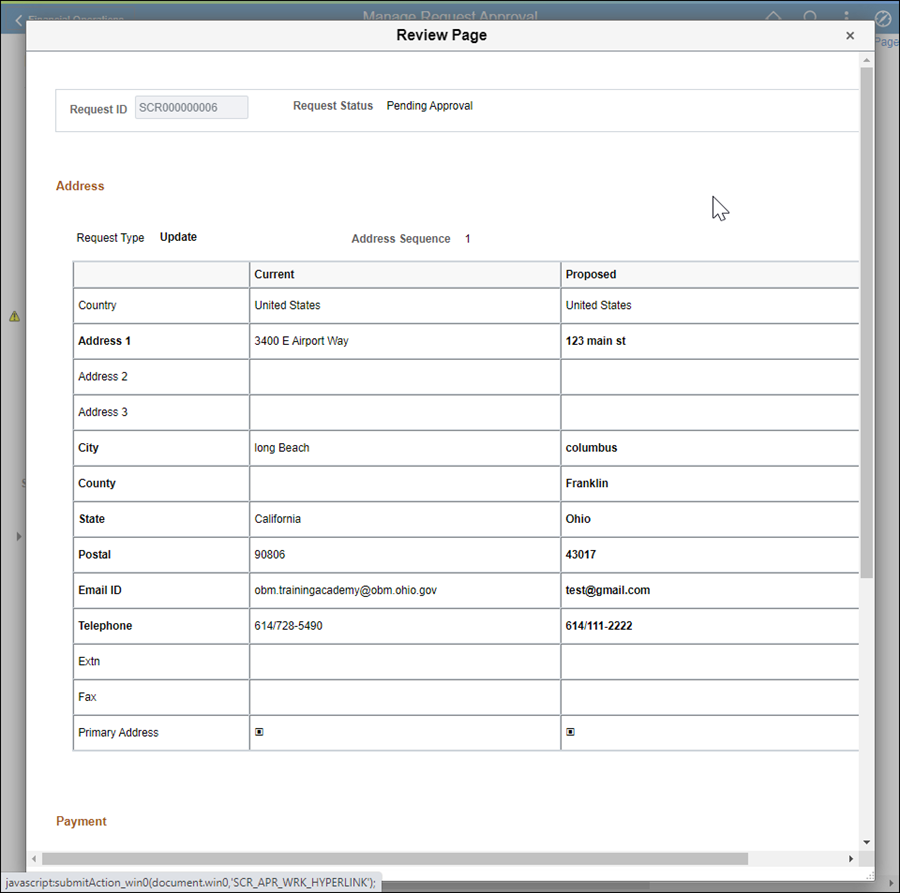Select the proposed state Ohio
Image resolution: width=900 pixels, height=893 pixels.
coord(578,519)
